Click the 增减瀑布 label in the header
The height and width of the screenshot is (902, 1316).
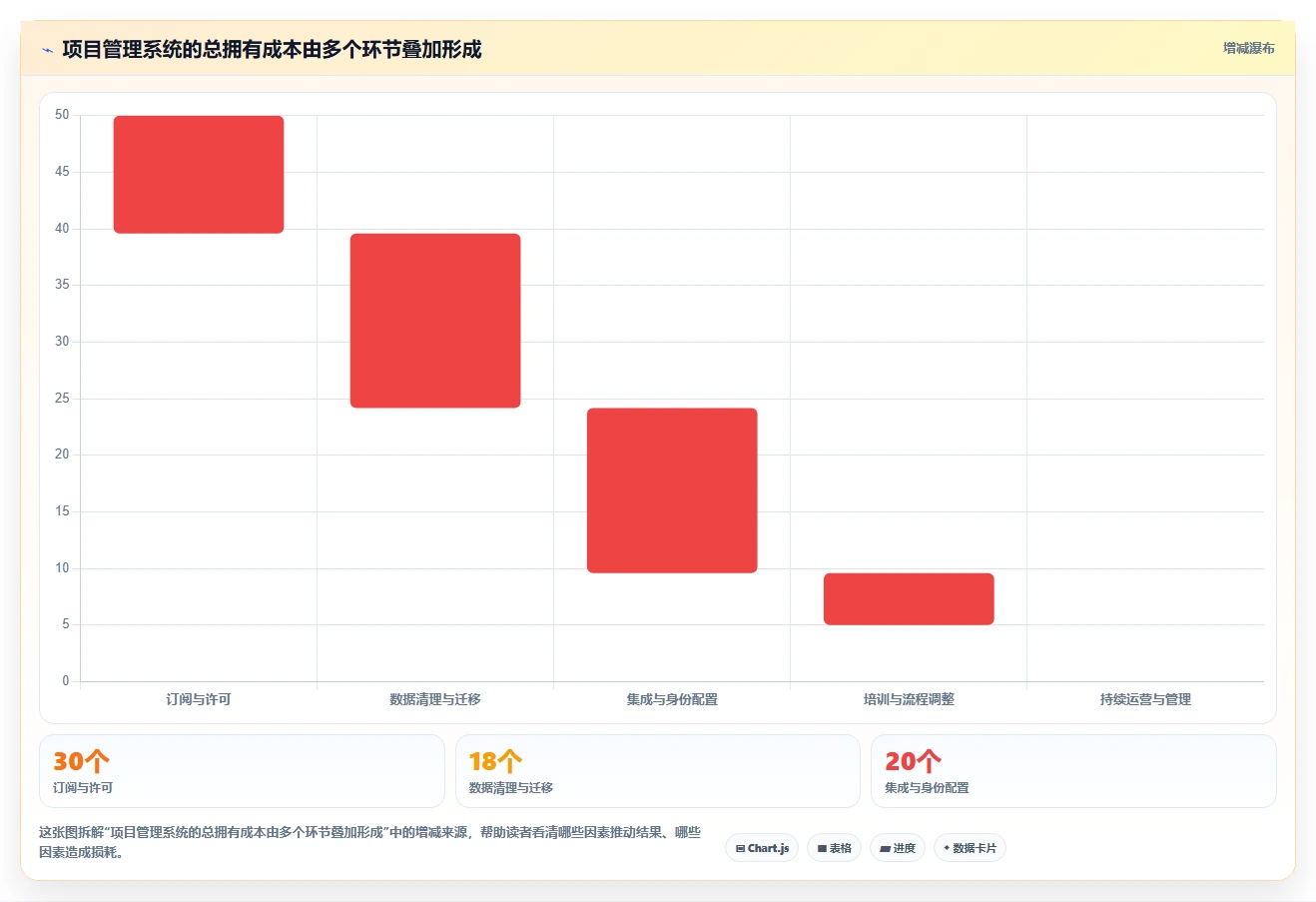tap(1248, 48)
